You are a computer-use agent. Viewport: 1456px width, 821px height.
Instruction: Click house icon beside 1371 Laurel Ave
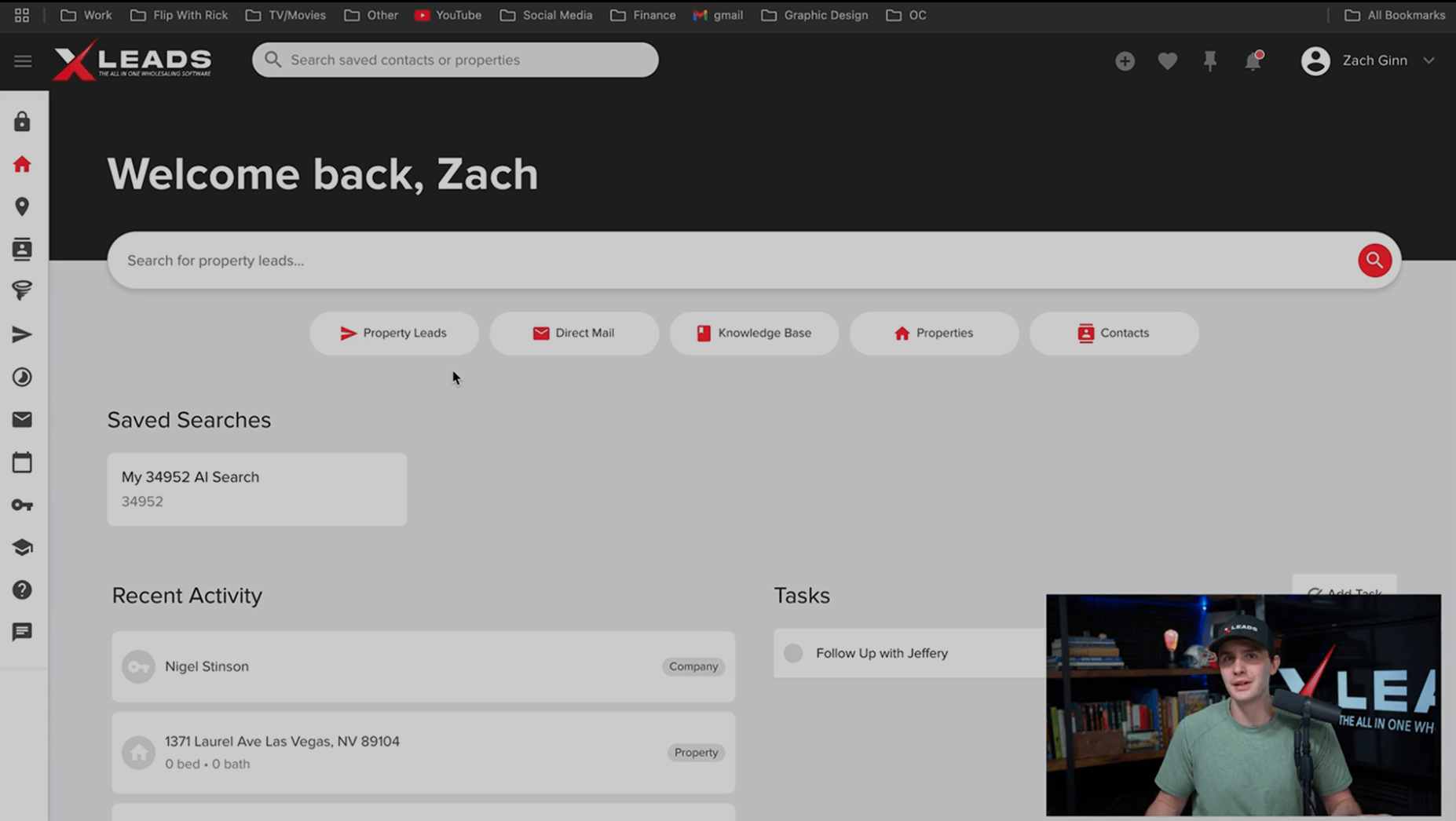pyautogui.click(x=138, y=752)
